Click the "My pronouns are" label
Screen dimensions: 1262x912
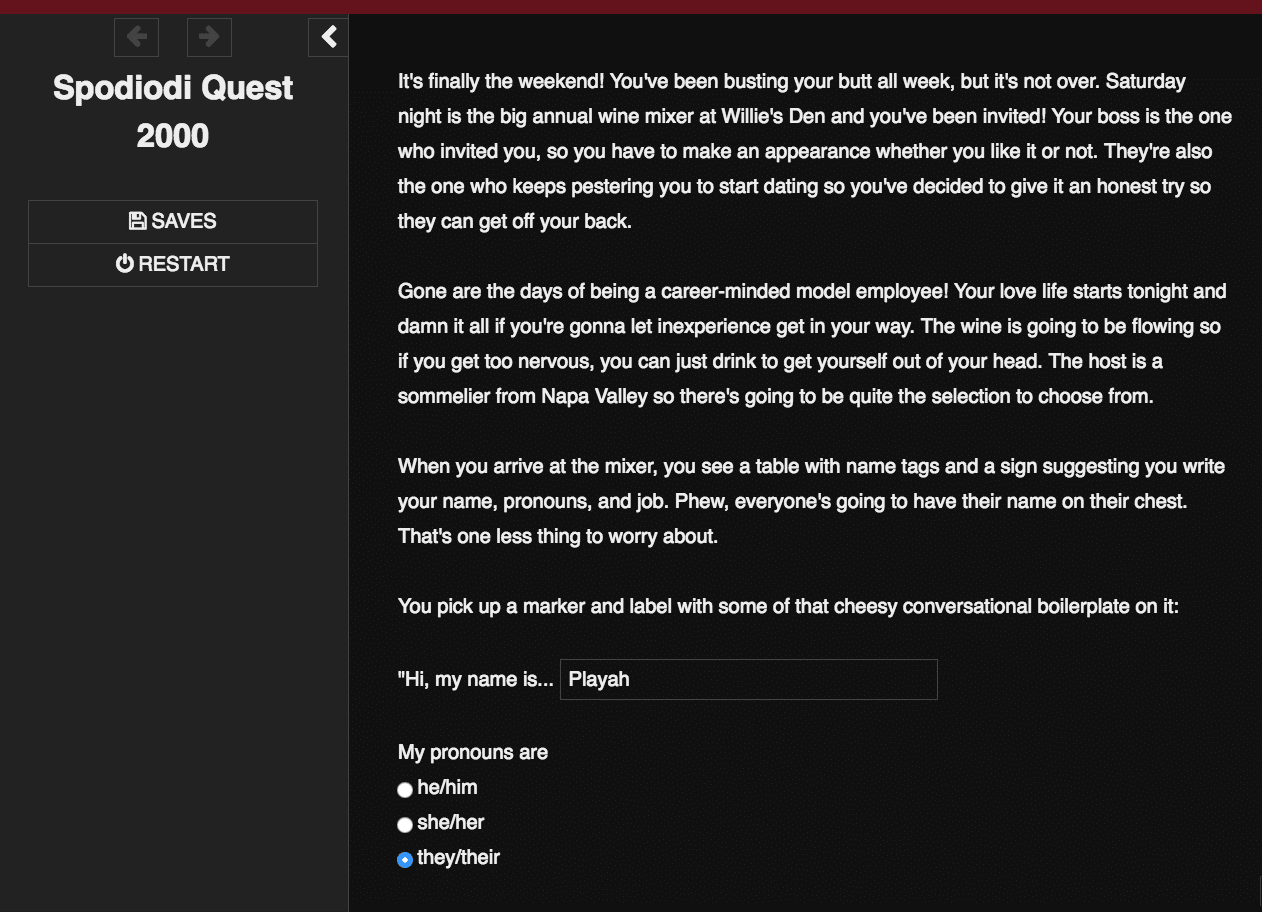coord(473,752)
